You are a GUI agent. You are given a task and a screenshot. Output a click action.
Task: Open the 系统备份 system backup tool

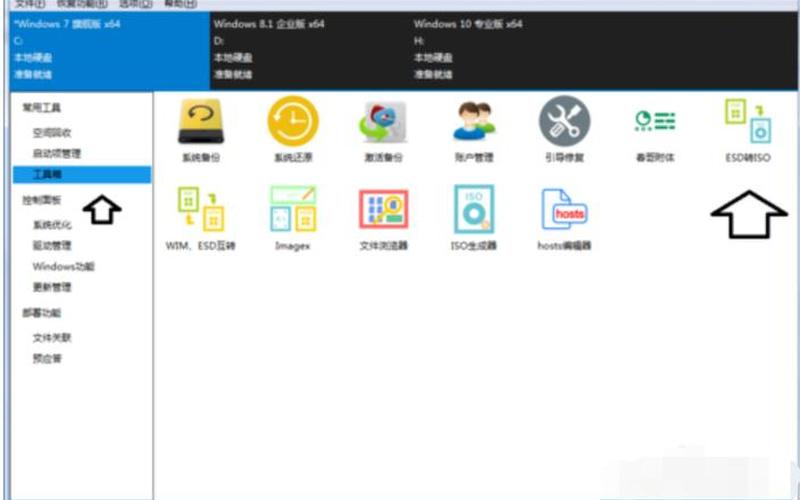tap(201, 130)
